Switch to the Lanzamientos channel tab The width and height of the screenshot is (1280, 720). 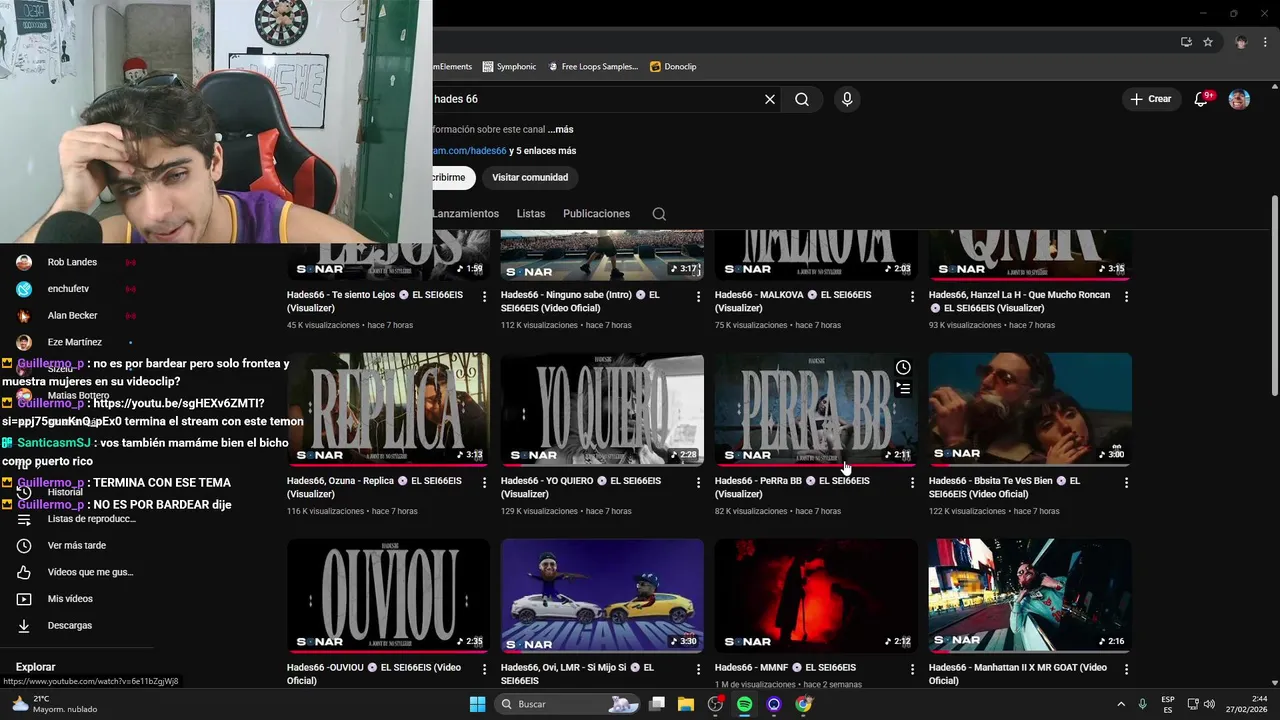465,214
